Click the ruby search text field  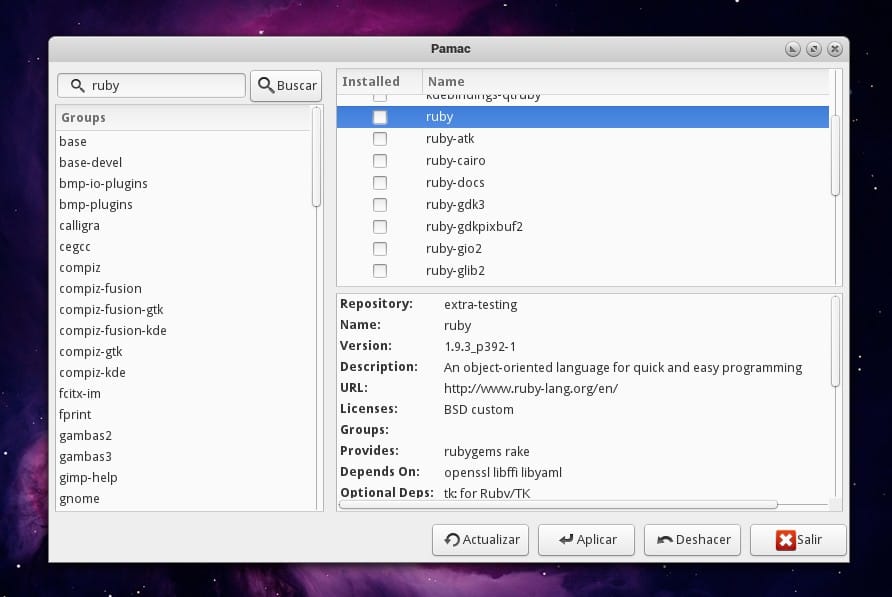(x=160, y=86)
